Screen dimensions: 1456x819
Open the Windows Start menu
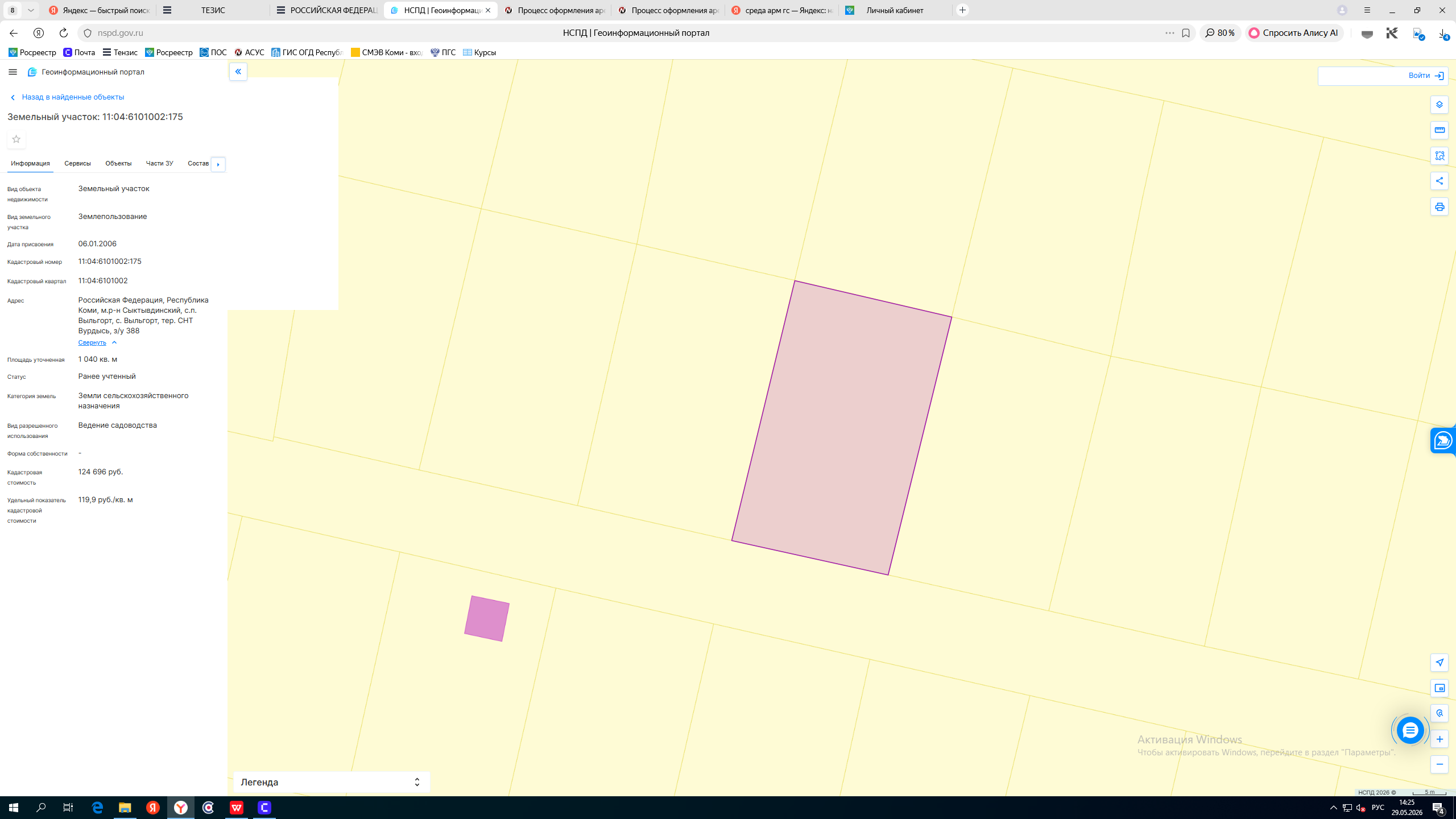pos(14,808)
